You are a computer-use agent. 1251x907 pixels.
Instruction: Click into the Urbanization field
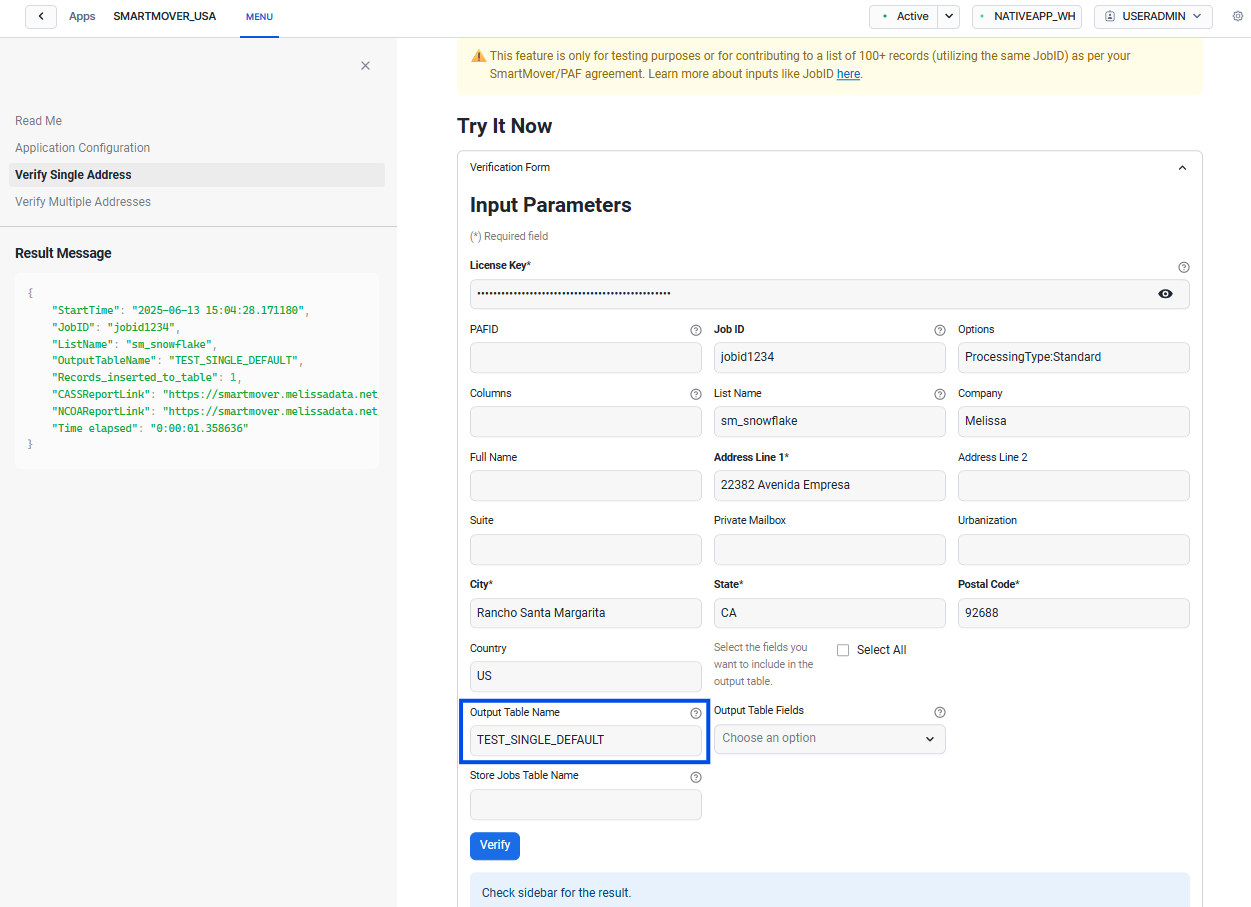coord(1074,550)
